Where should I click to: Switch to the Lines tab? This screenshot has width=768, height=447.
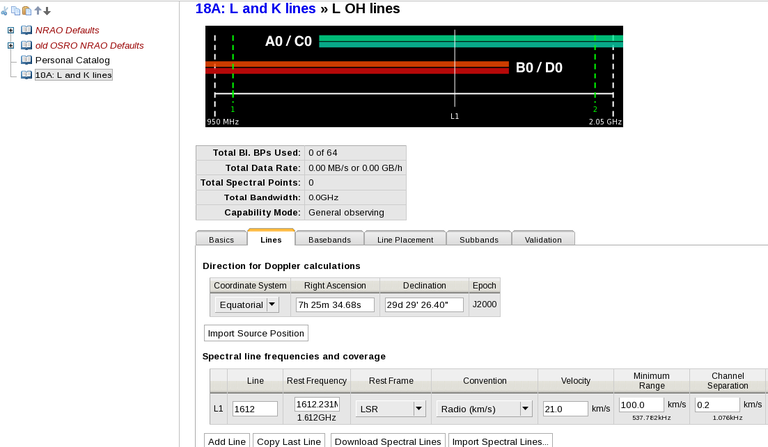coord(271,239)
